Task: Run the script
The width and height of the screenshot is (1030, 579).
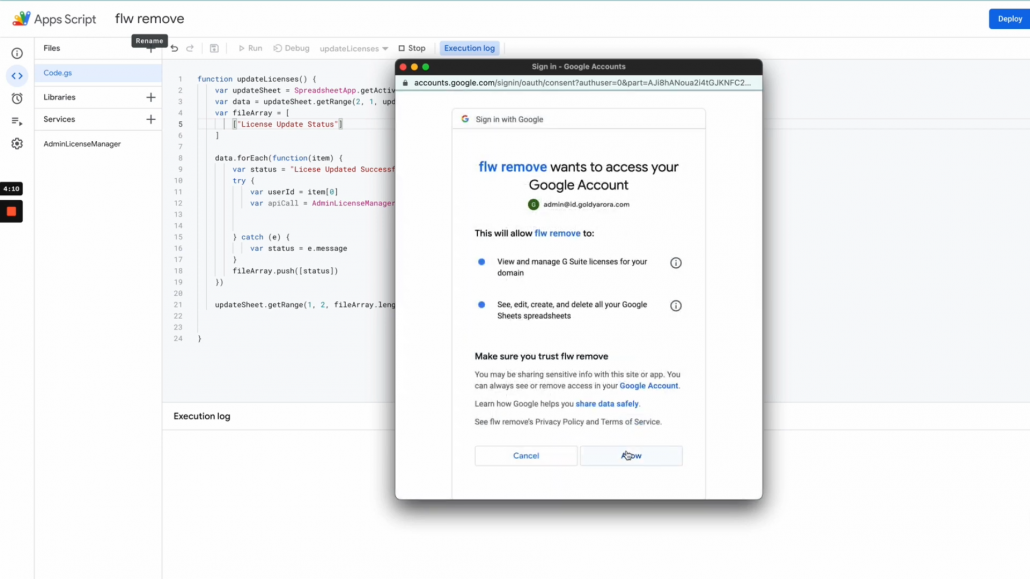Action: click(250, 48)
